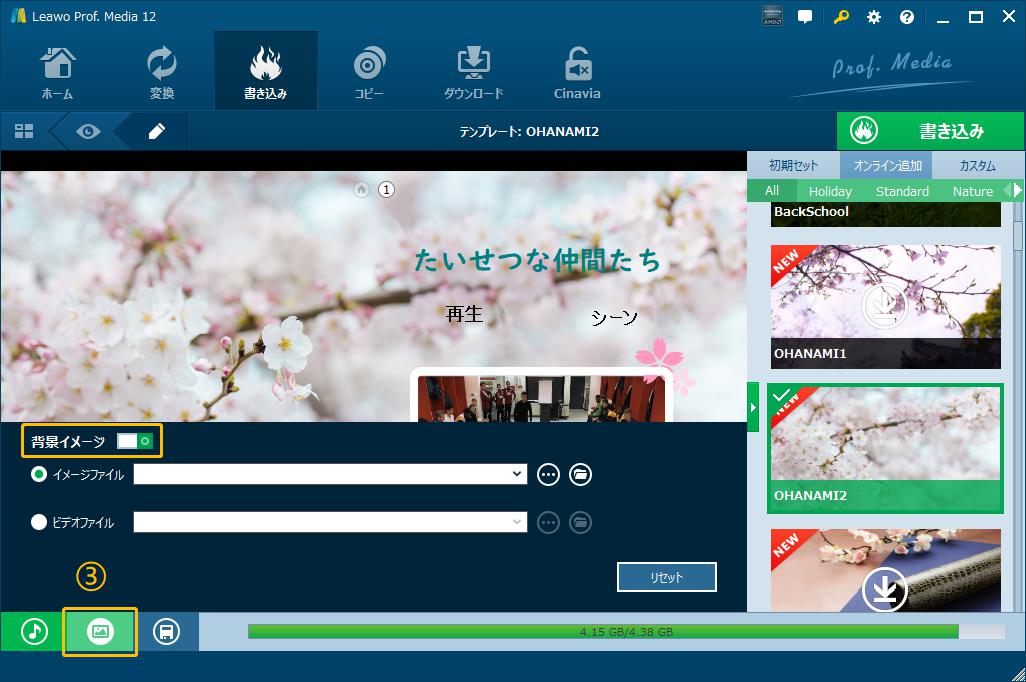Select the BackSchool template thumbnail

(885, 214)
